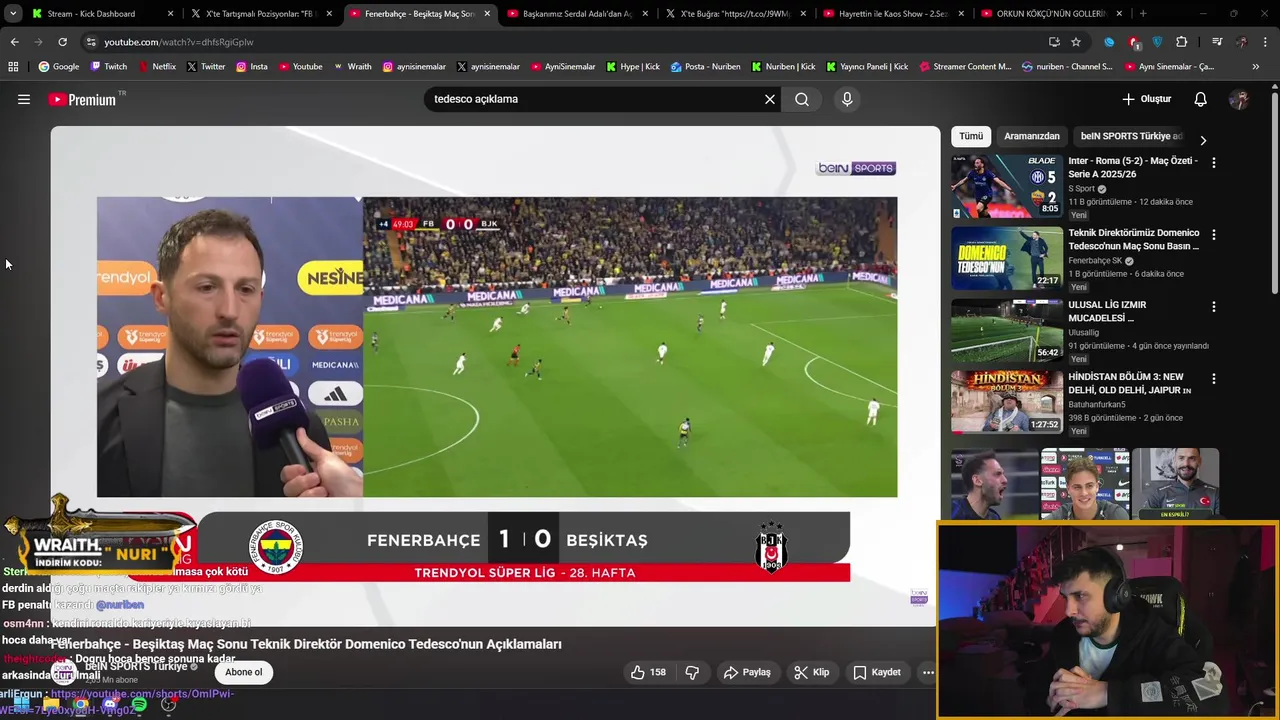Open Chrome from the taskbar
The height and width of the screenshot is (720, 1280).
tap(80, 705)
